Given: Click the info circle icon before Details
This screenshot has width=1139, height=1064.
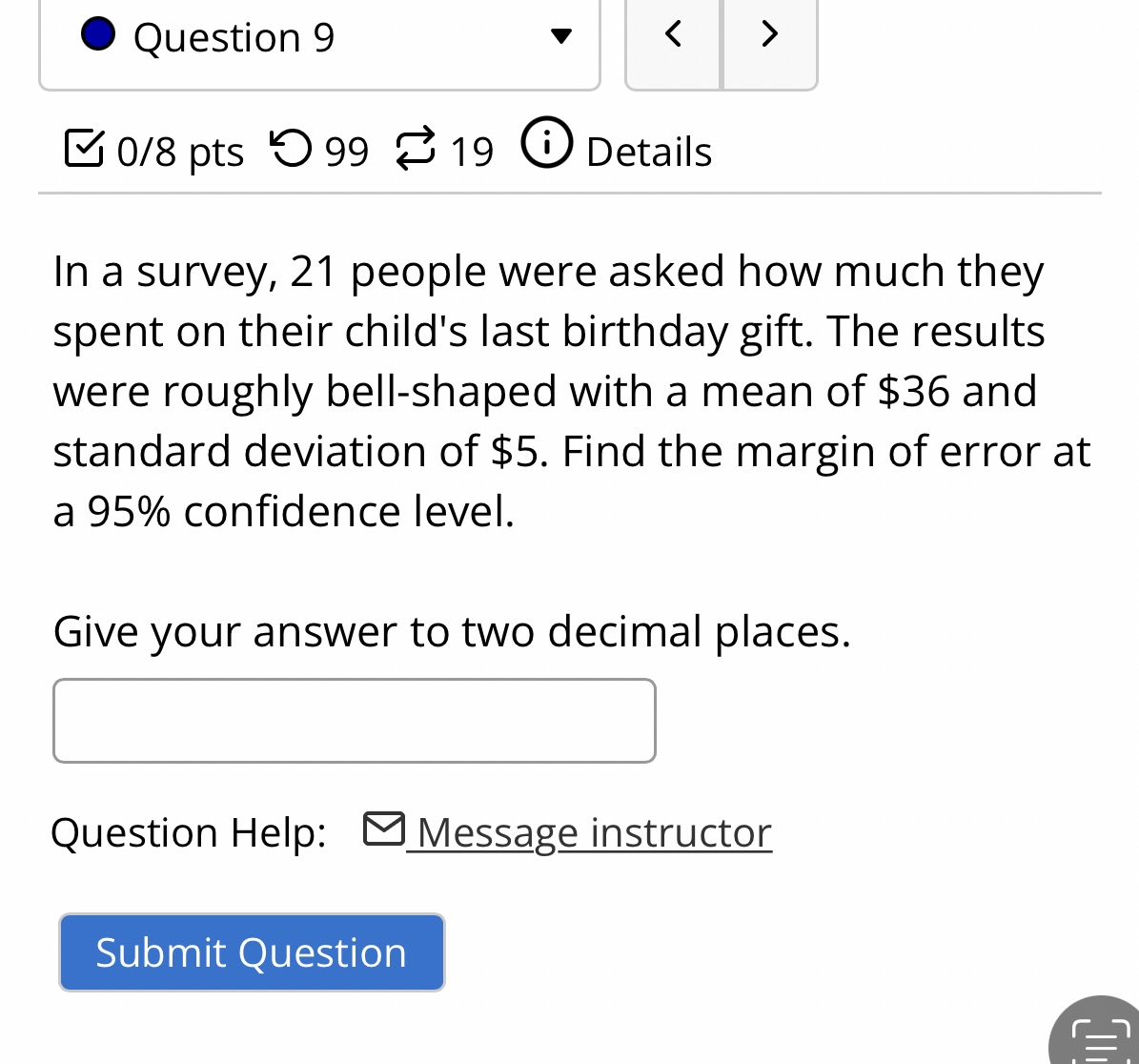Looking at the screenshot, I should coord(546,145).
